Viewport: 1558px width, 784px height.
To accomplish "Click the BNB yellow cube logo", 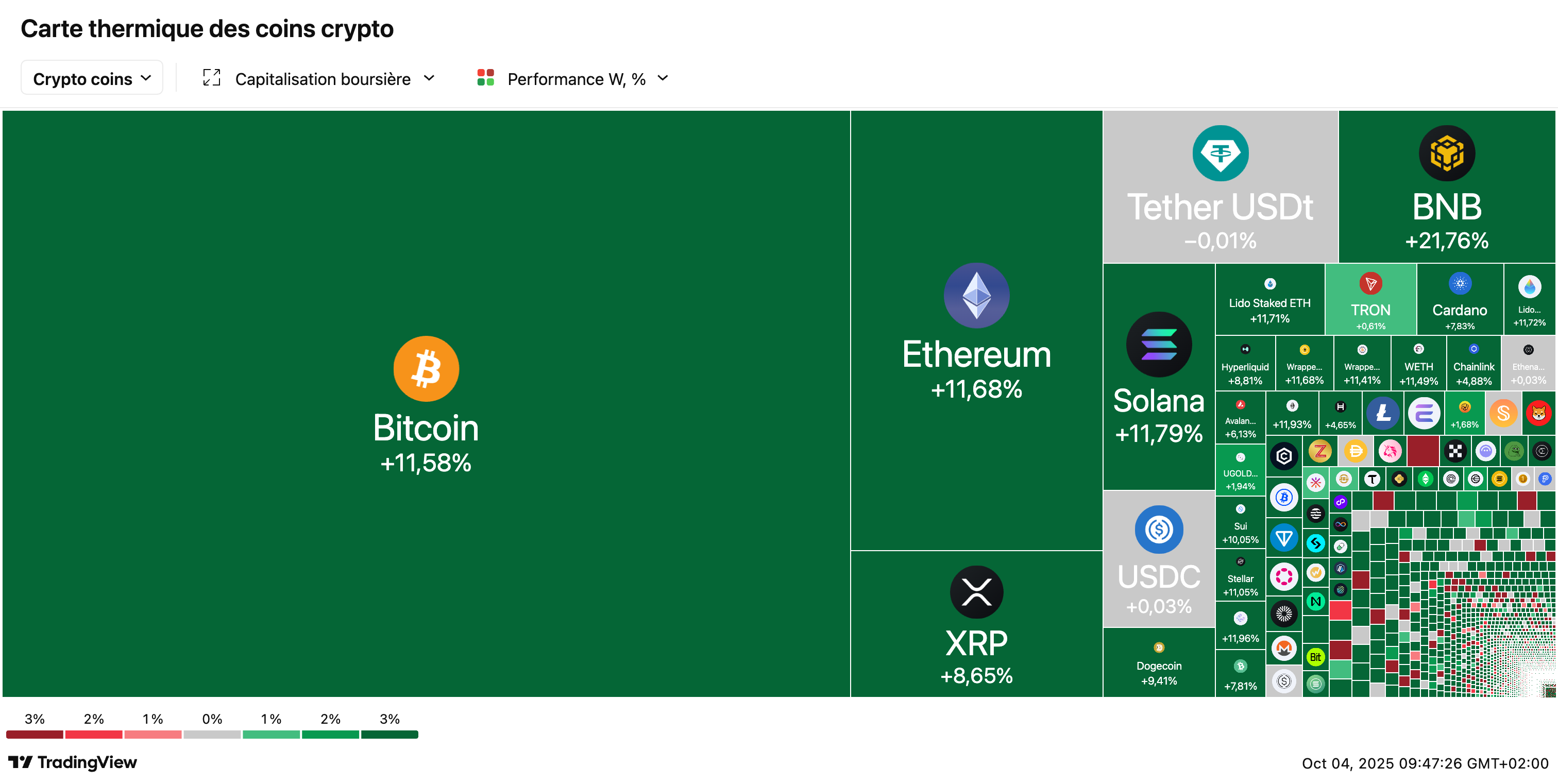I will point(1446,153).
